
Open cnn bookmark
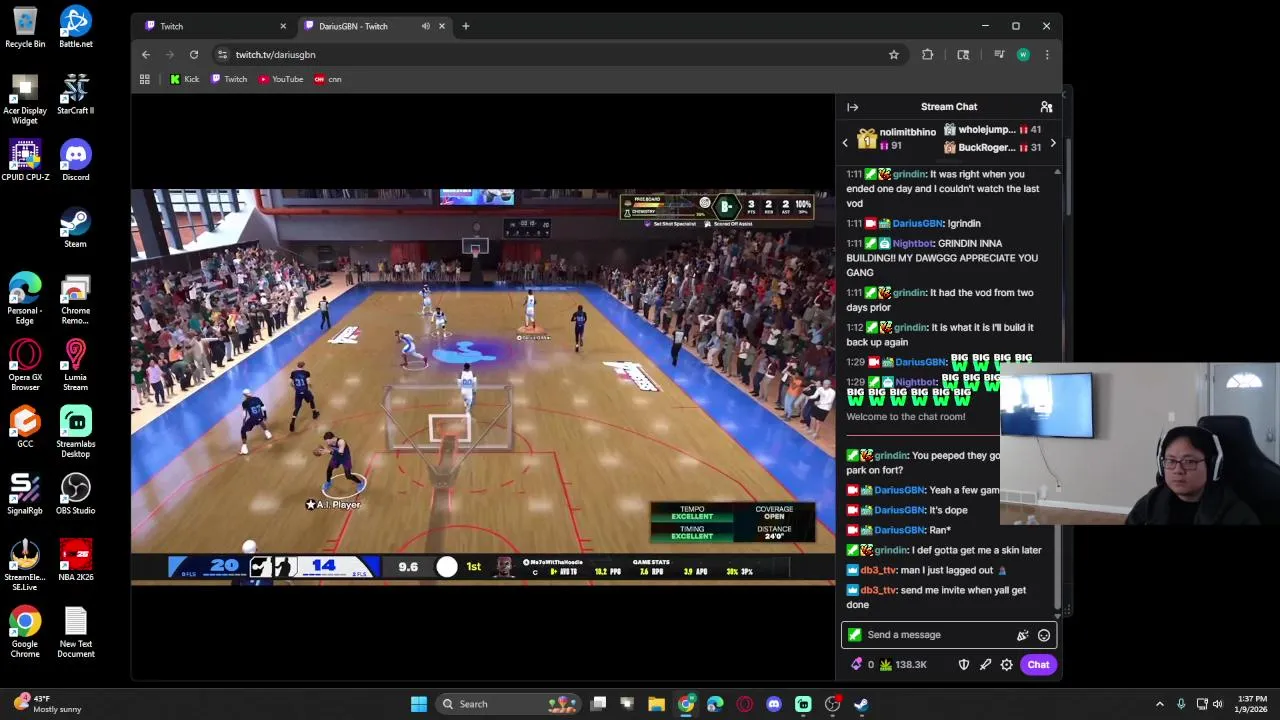click(328, 79)
